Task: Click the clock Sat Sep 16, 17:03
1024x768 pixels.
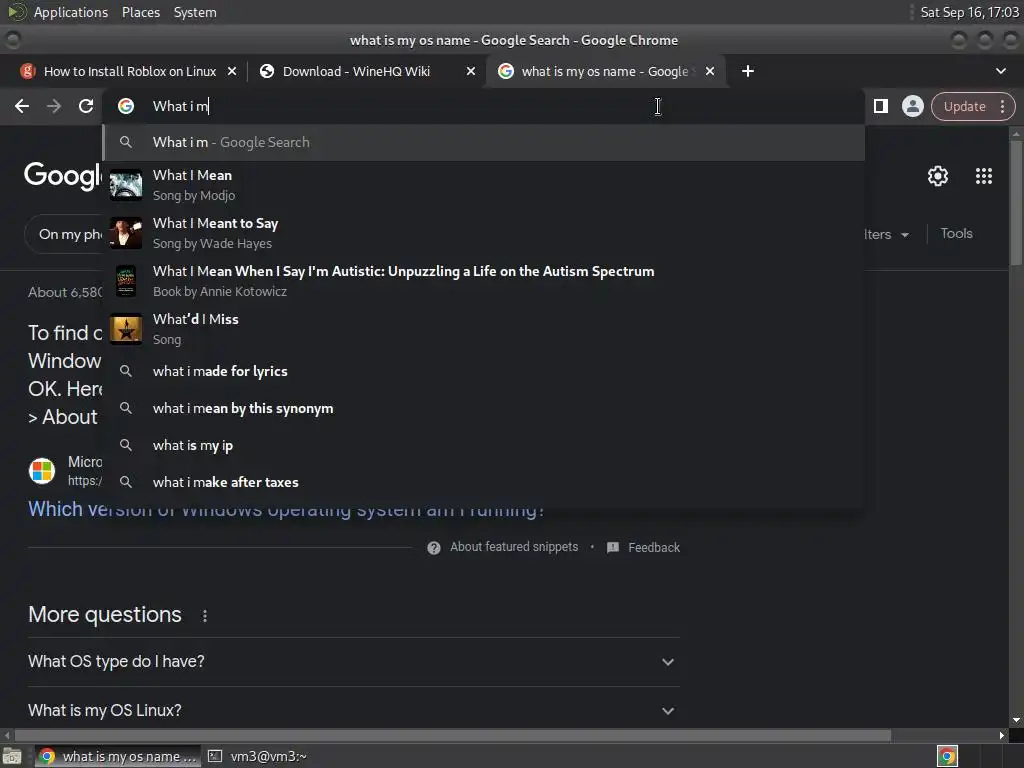Action: tap(969, 12)
